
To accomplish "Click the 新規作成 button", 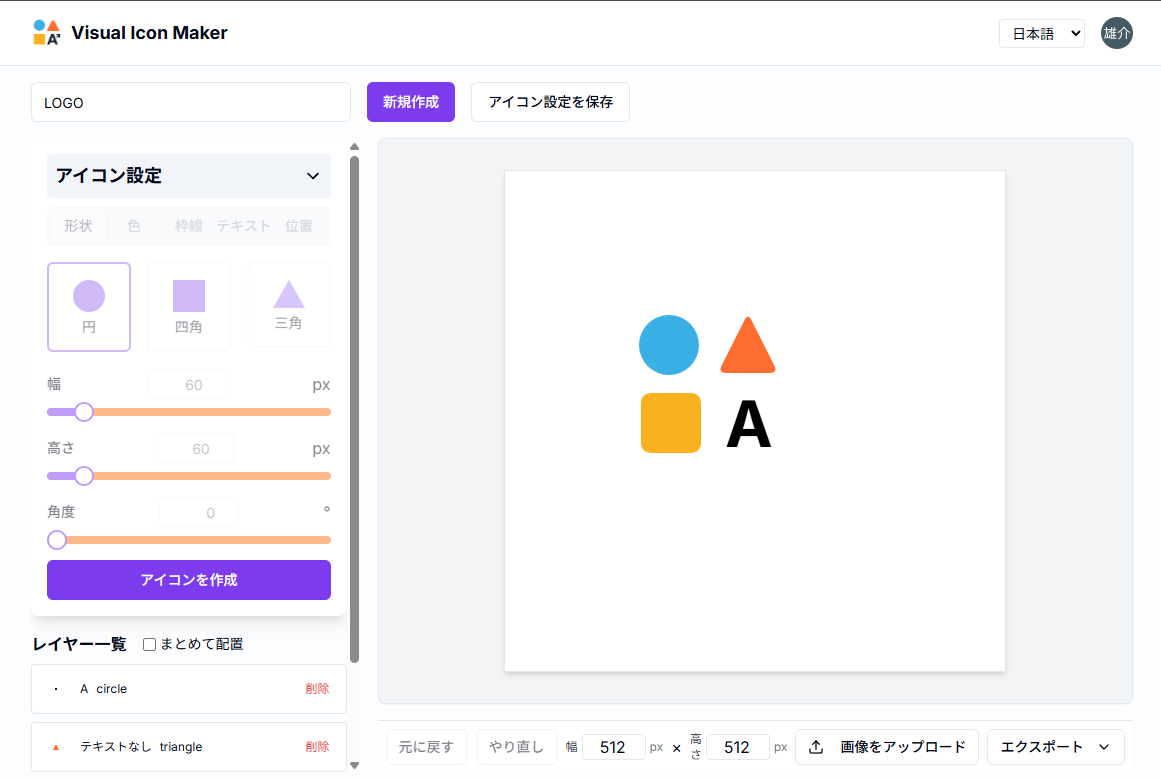I will 411,102.
